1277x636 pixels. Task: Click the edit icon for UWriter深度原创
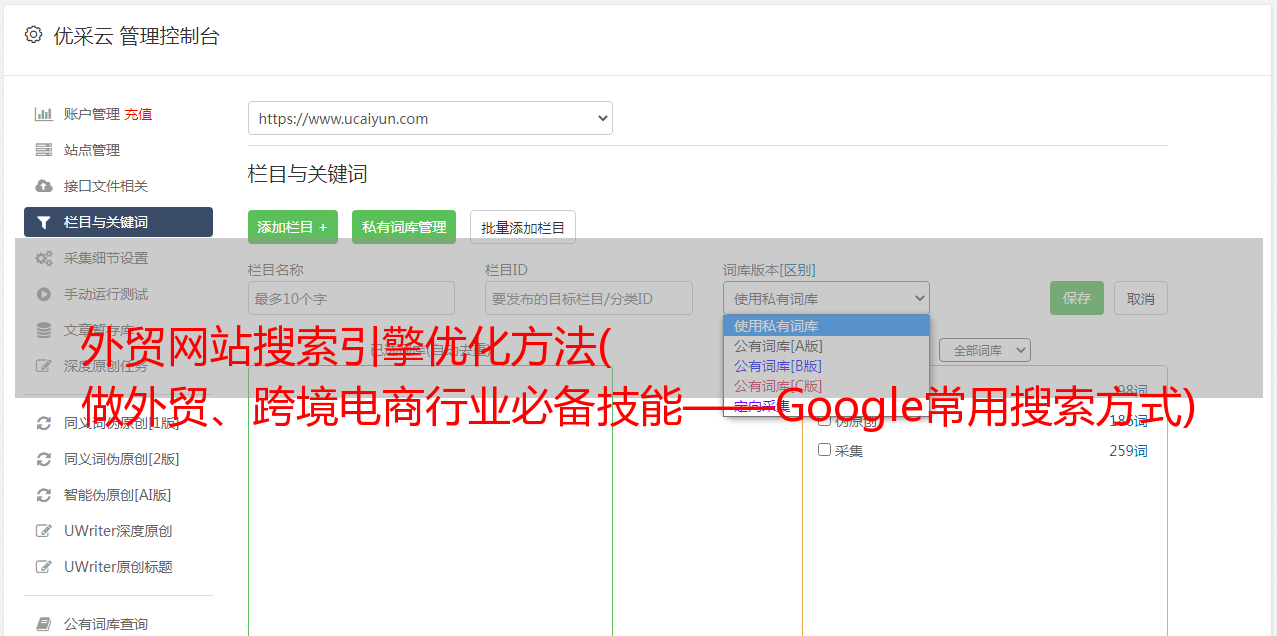click(44, 531)
